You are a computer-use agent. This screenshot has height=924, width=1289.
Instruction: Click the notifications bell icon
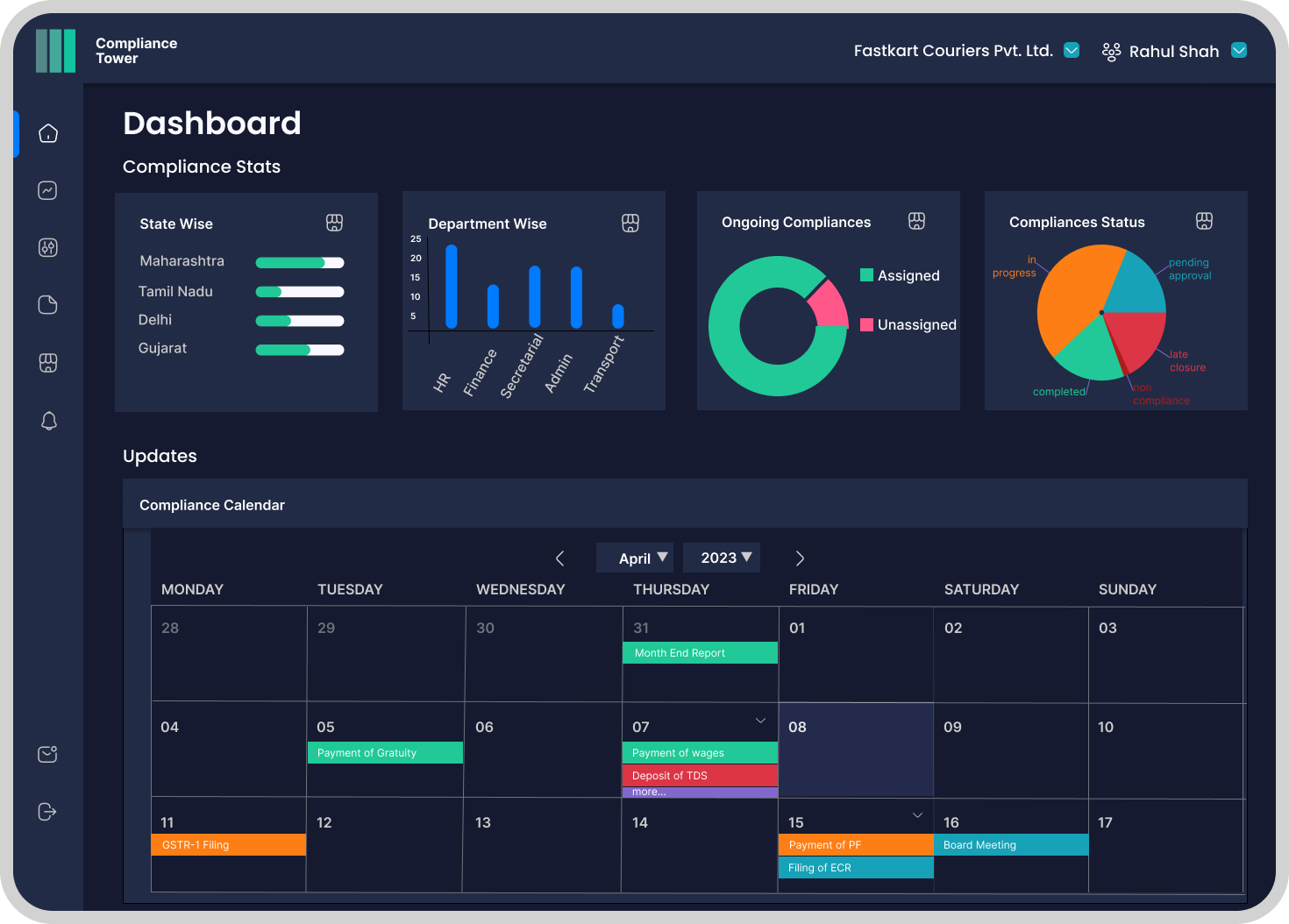click(48, 421)
